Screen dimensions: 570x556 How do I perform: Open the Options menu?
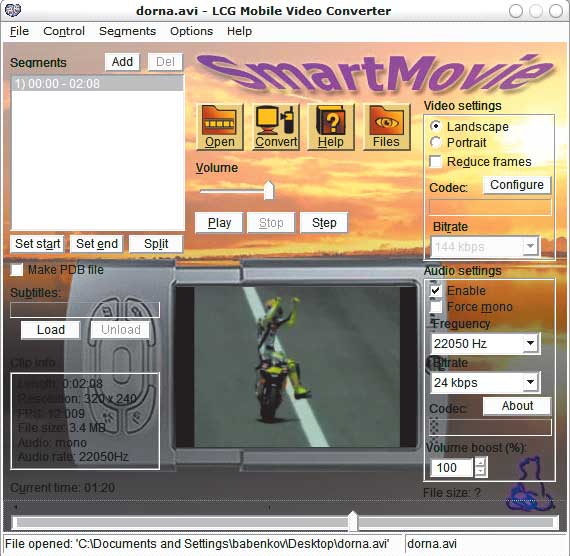[x=191, y=31]
